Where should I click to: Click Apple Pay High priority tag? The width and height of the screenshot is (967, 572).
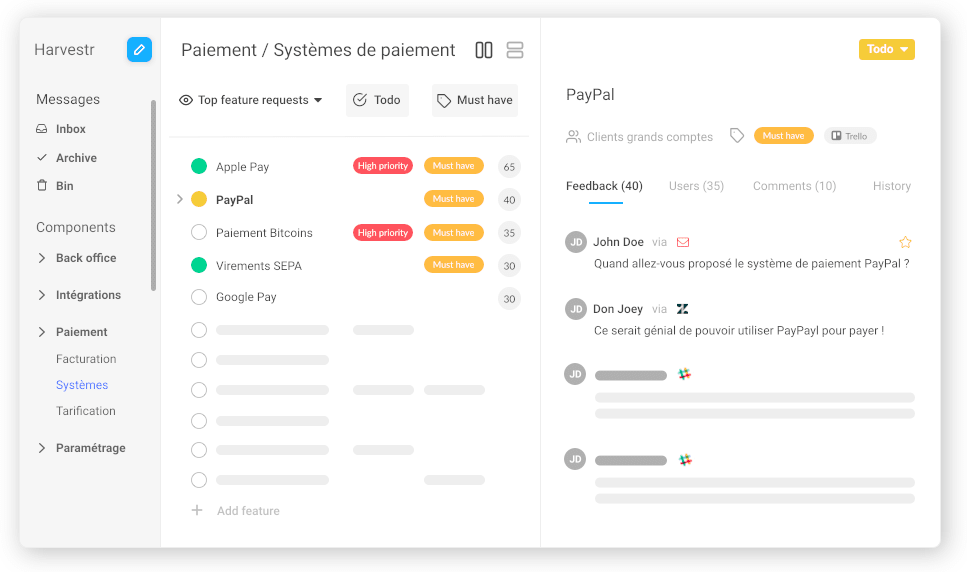(x=383, y=166)
